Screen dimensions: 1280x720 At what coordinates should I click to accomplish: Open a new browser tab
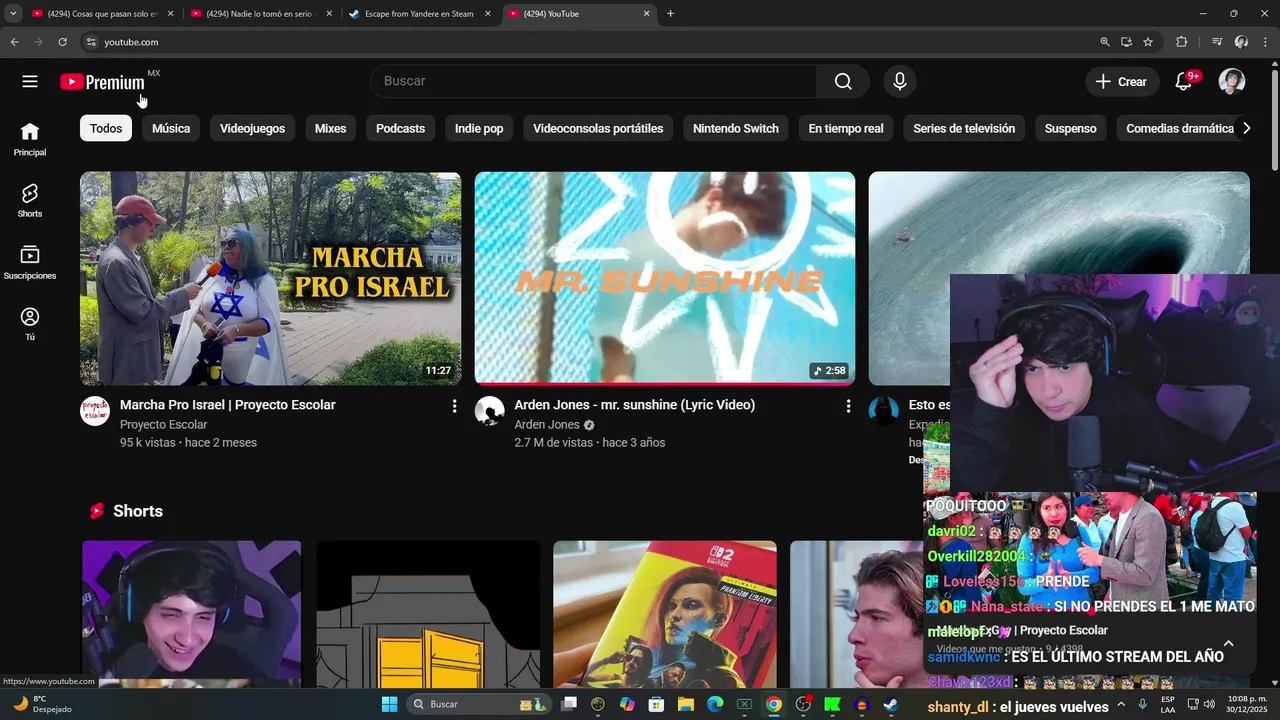tap(670, 14)
